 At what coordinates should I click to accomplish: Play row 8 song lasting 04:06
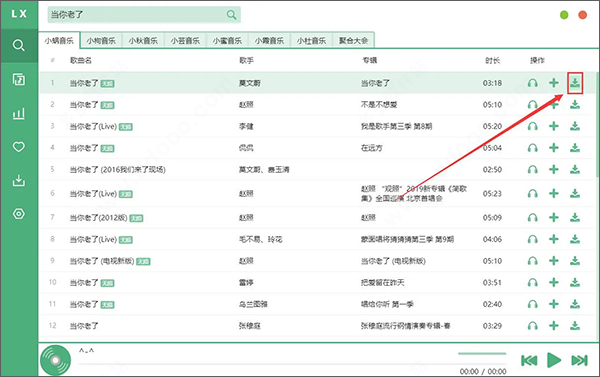point(532,239)
